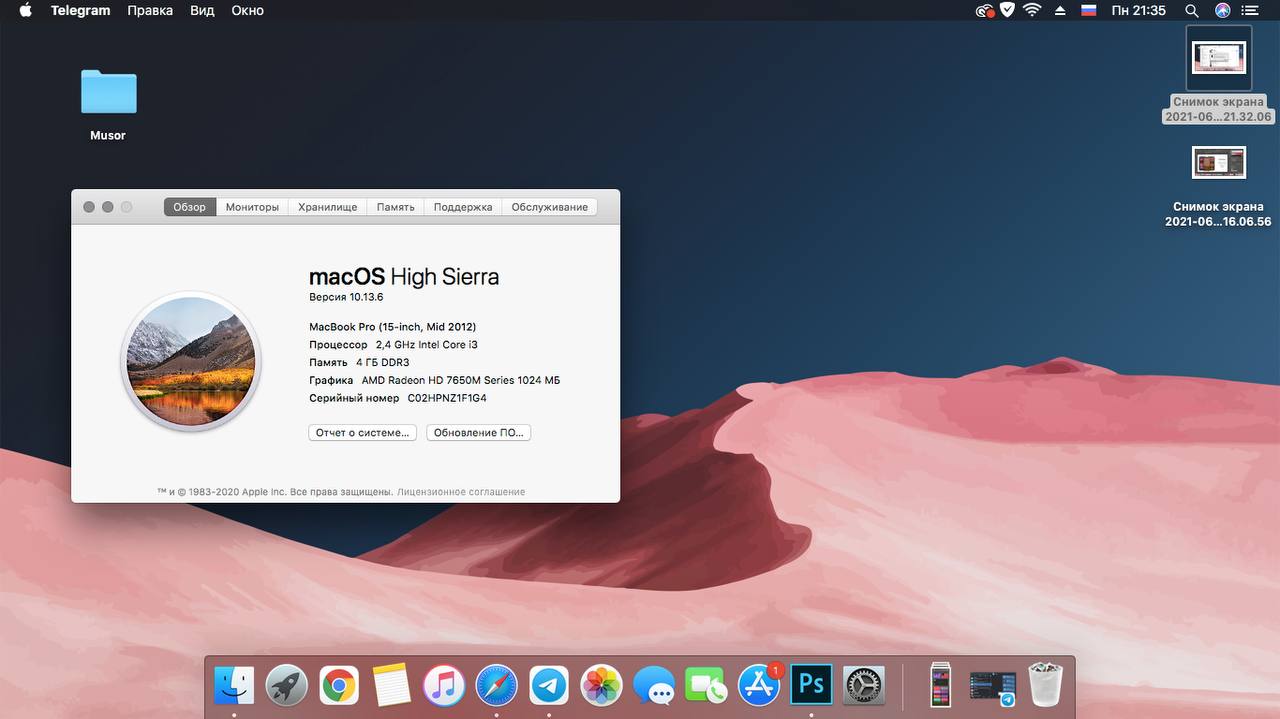Close the About This Mac window
The width and height of the screenshot is (1280, 719).
[89, 207]
